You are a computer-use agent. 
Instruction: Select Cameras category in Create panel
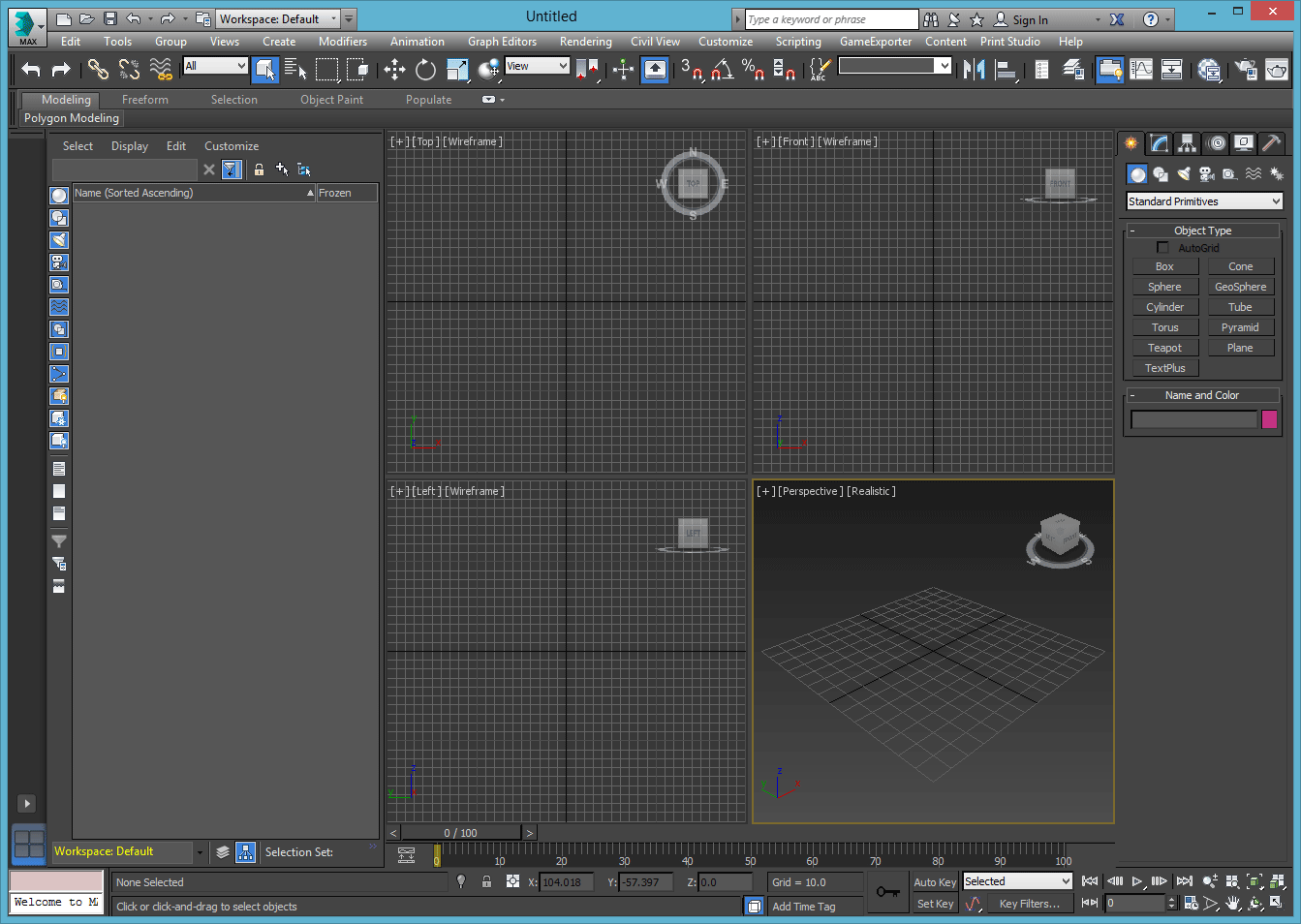point(1207,173)
